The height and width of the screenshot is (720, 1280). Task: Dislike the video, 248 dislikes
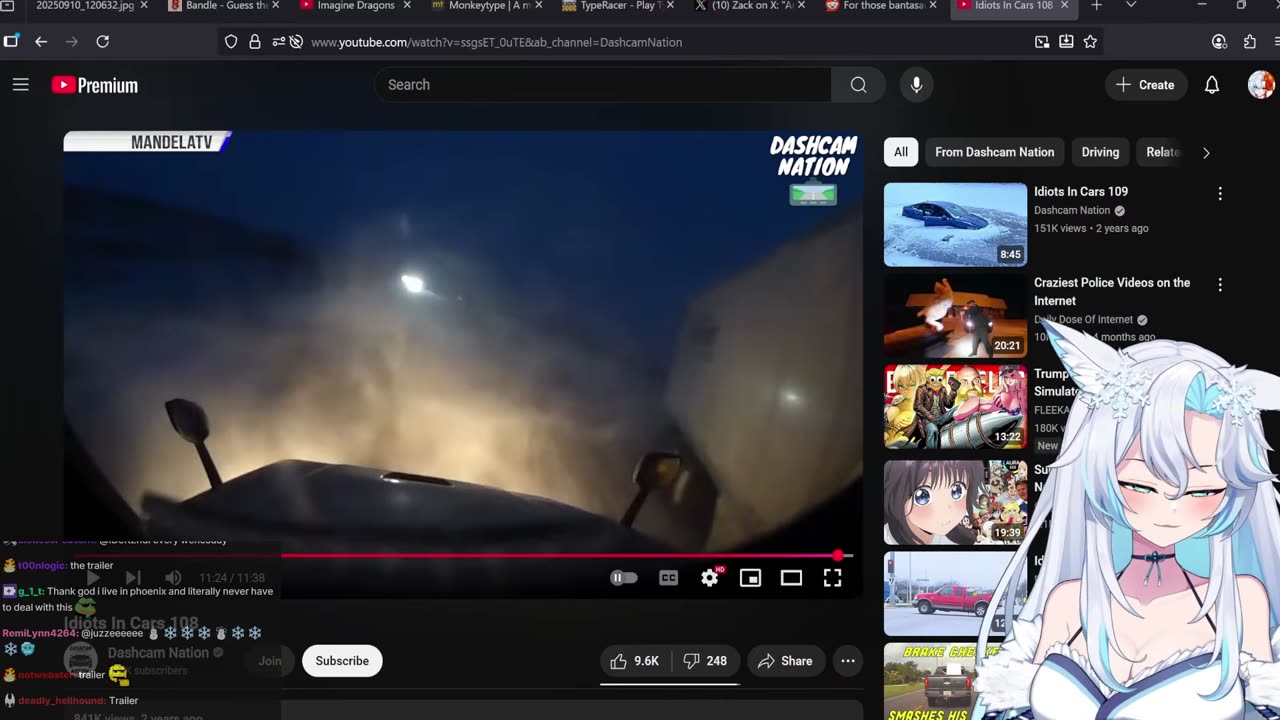coord(705,661)
